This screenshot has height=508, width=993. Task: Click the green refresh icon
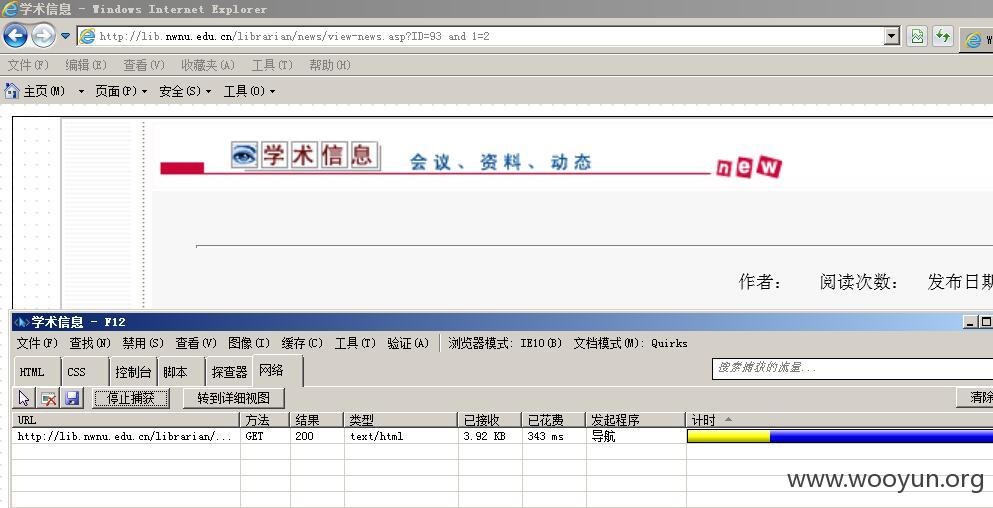[x=942, y=36]
